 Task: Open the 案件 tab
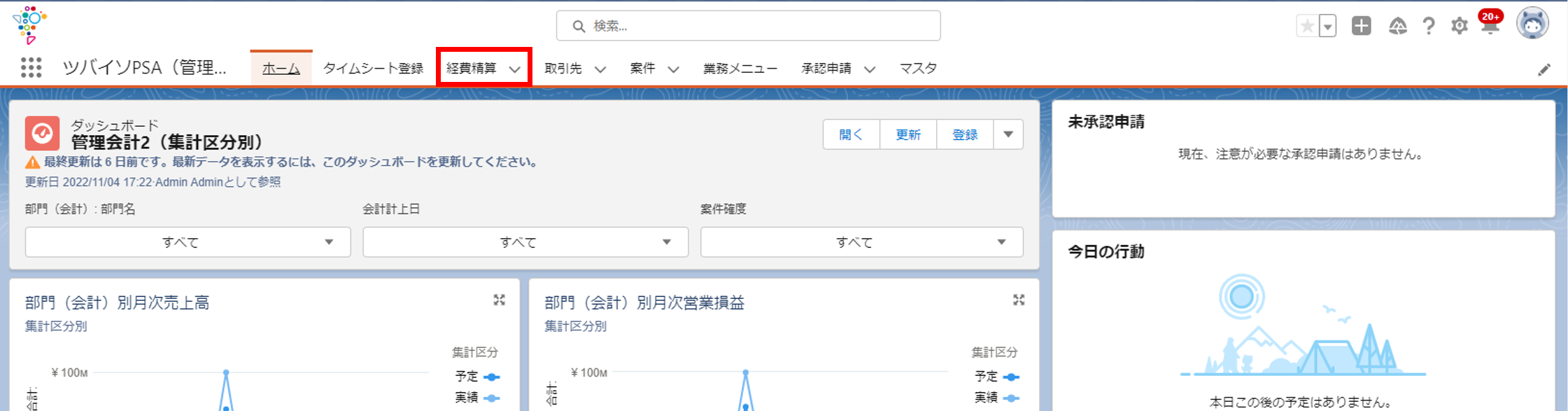(642, 69)
